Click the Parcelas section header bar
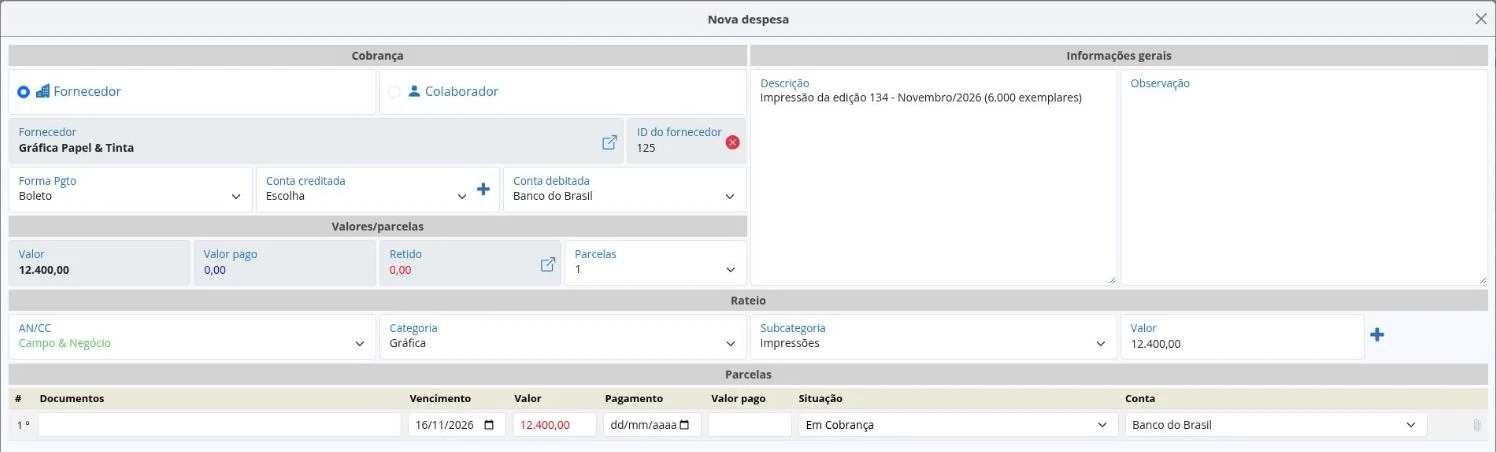Image resolution: width=1496 pixels, height=452 pixels. coord(748,375)
